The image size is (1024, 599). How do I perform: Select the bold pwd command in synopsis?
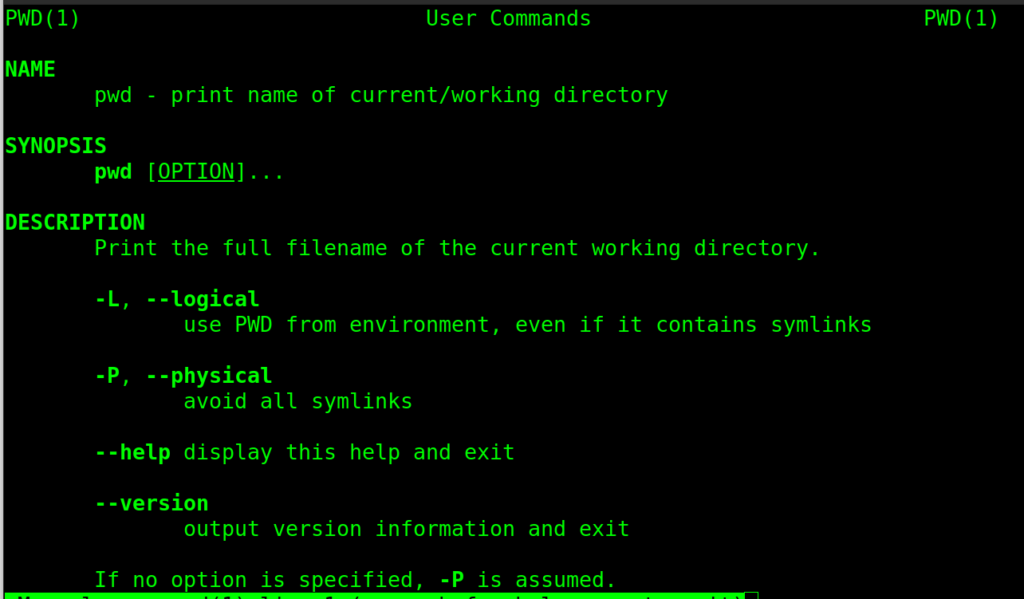pyautogui.click(x=113, y=172)
